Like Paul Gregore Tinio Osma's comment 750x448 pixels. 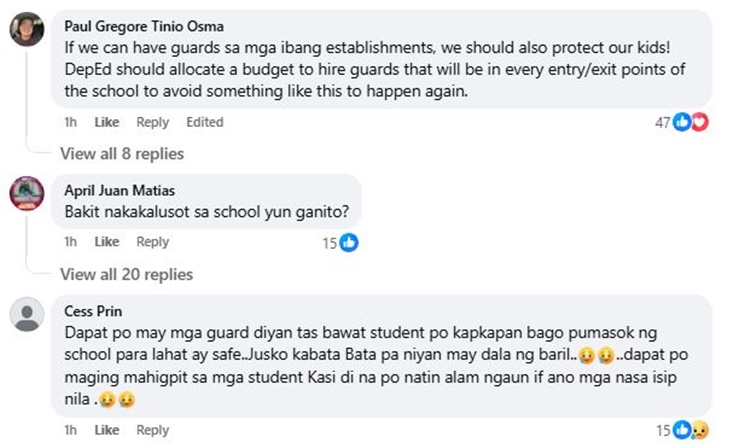point(107,122)
